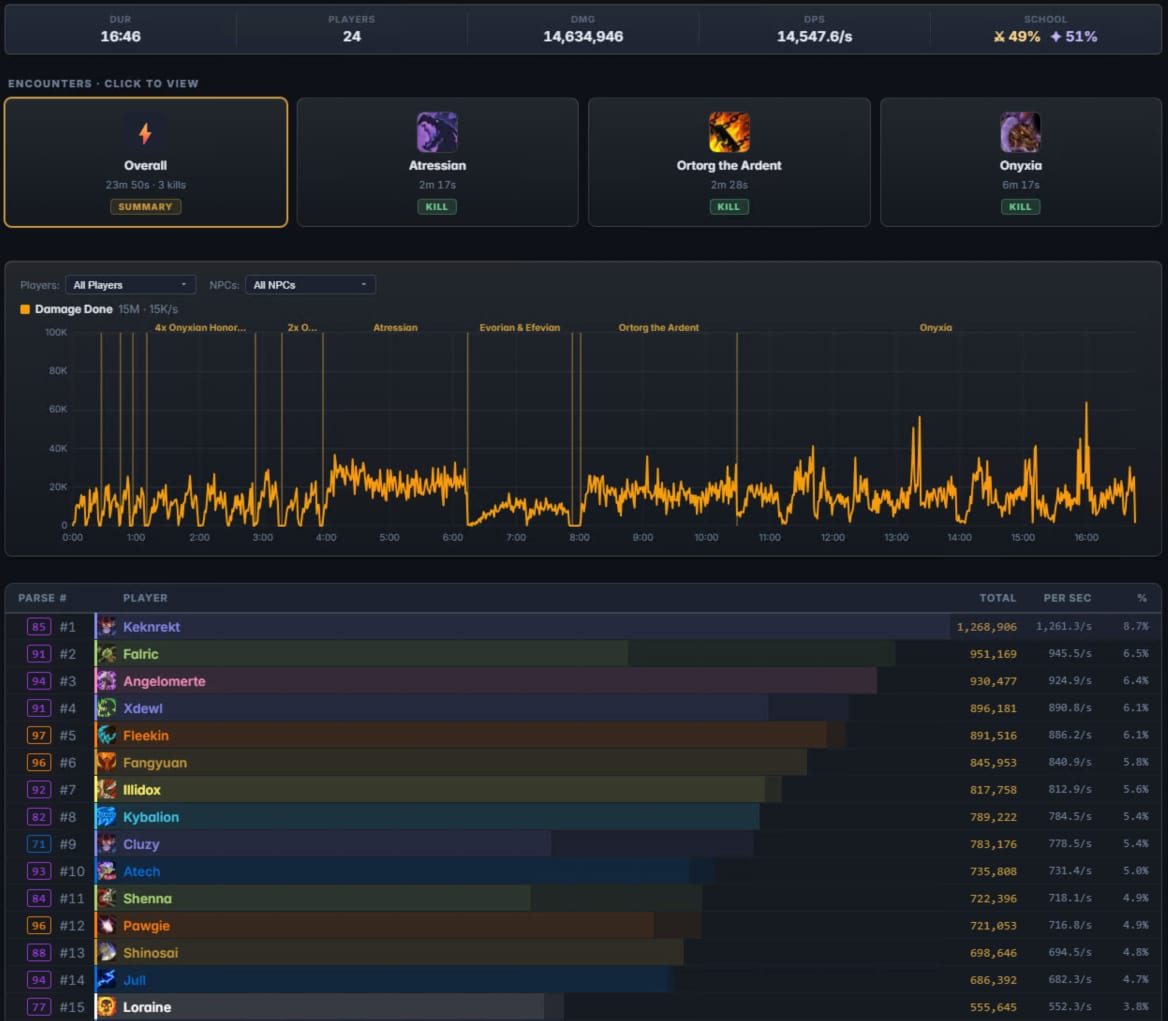Select the Overall lightning bolt icon

[145, 133]
